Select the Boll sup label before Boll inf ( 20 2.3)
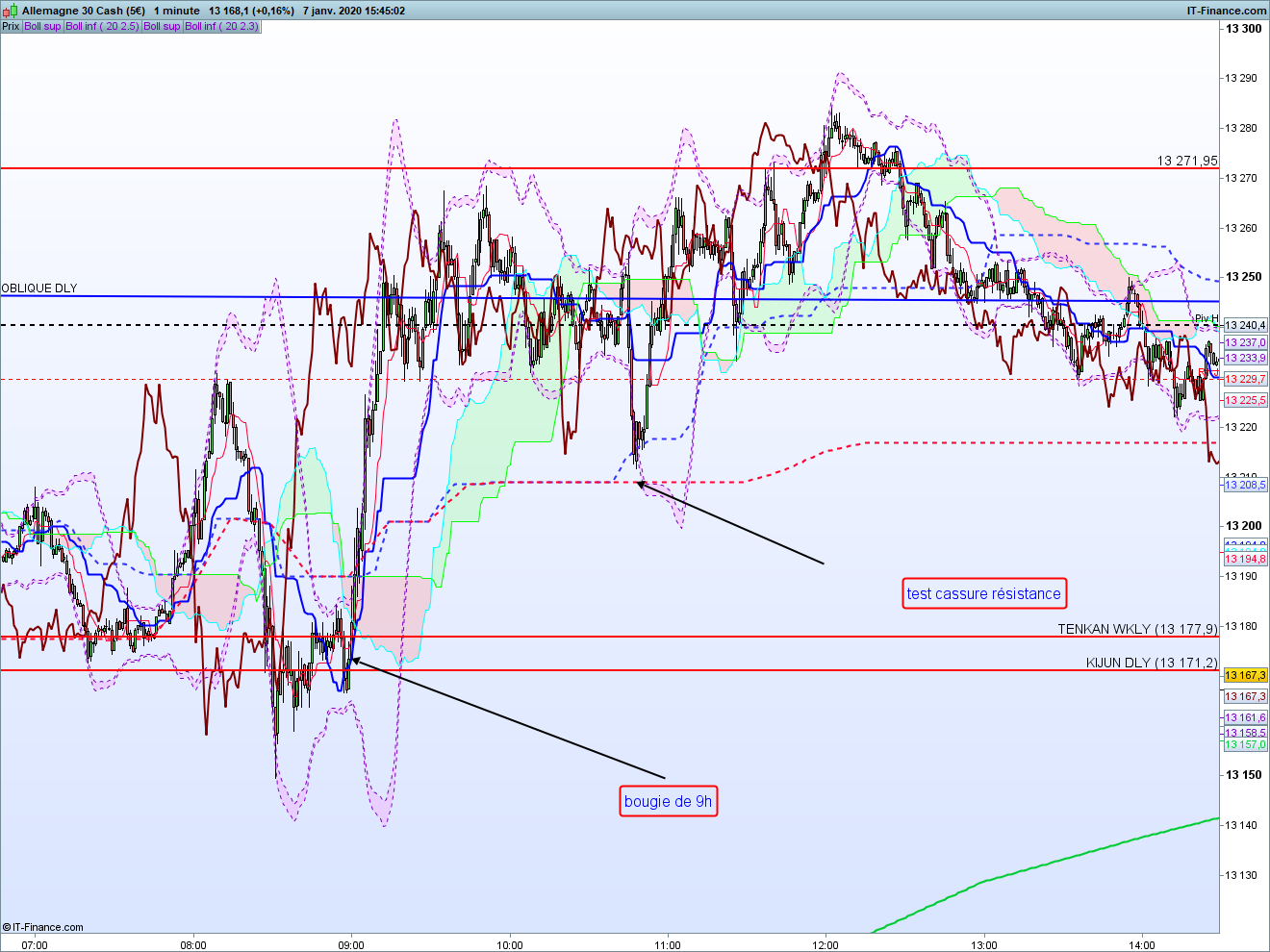This screenshot has height=952, width=1270. (x=162, y=26)
